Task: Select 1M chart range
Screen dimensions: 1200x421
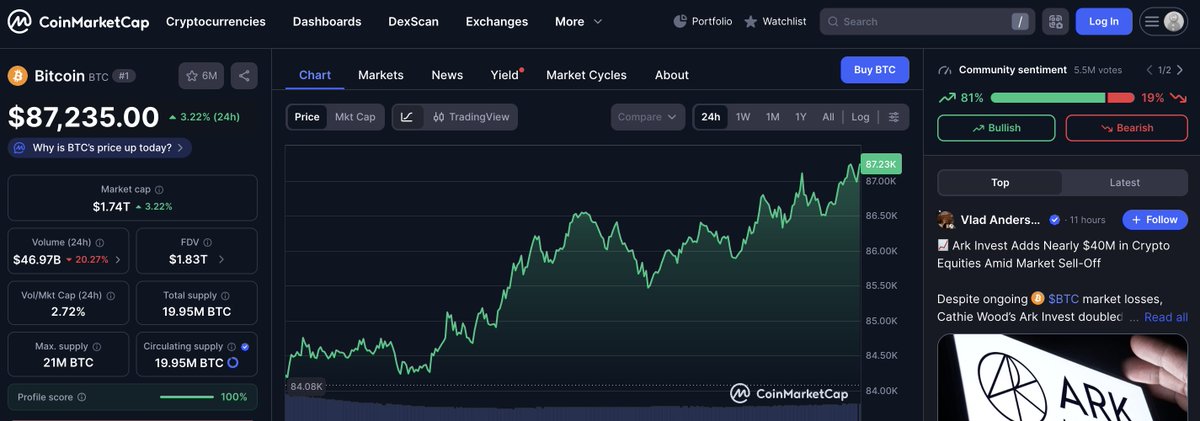Action: coord(773,117)
